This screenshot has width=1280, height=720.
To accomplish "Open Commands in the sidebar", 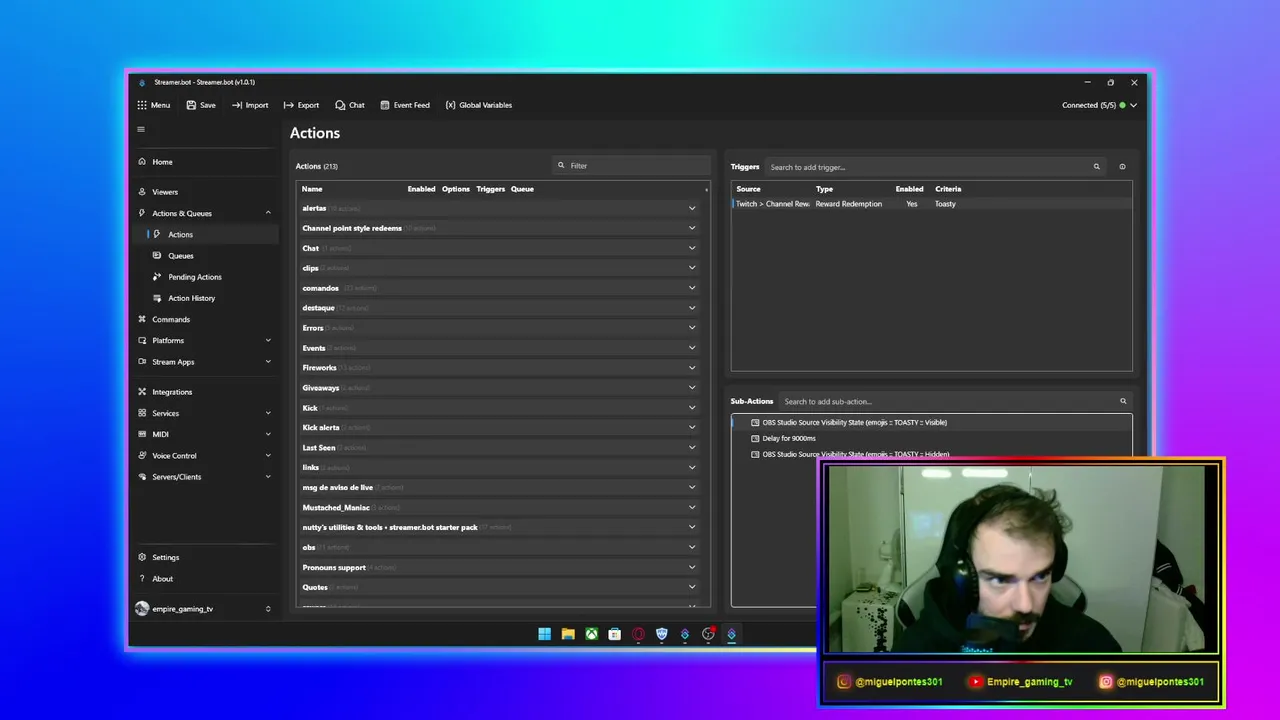I will [205, 319].
